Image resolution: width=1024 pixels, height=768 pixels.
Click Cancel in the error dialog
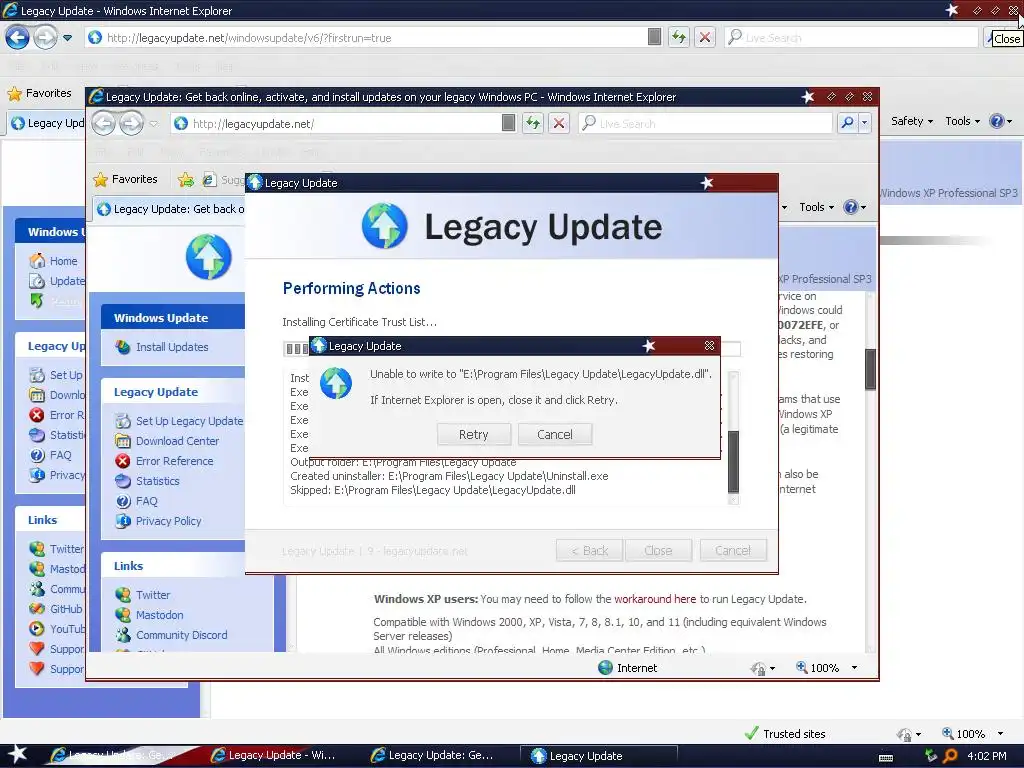point(554,434)
